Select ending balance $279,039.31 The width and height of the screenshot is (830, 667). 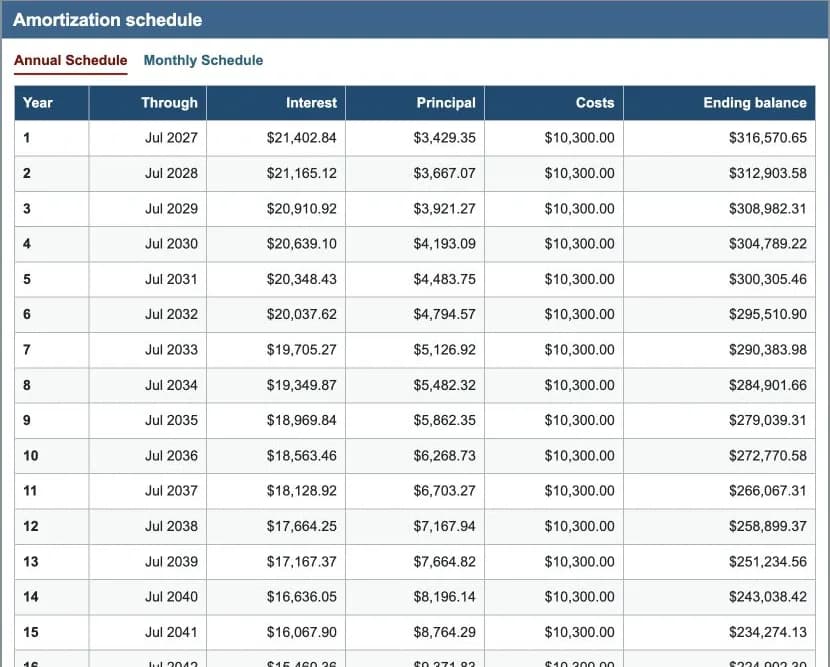tap(768, 420)
